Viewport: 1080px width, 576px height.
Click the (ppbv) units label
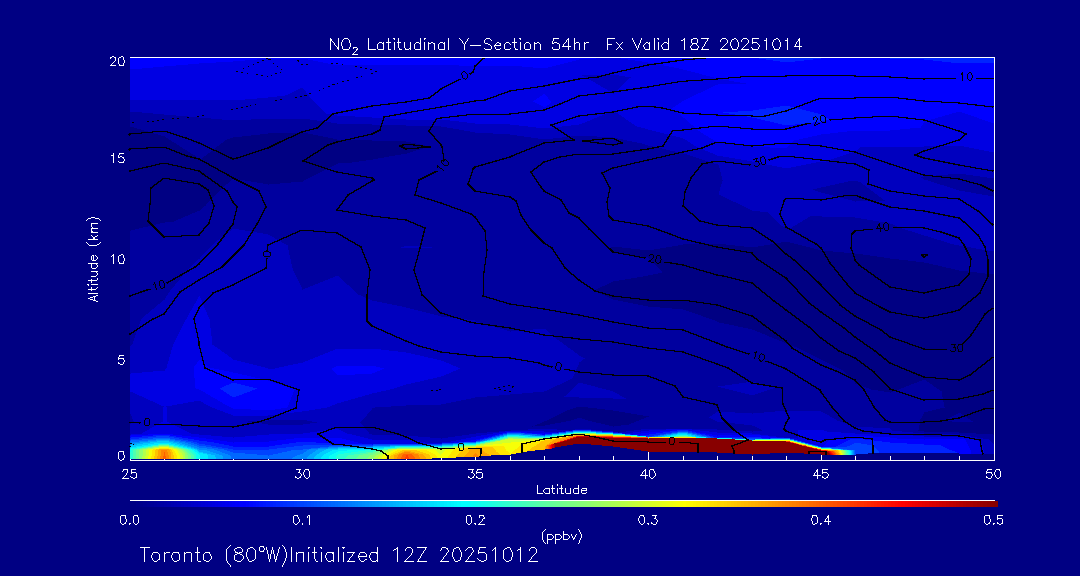561,536
